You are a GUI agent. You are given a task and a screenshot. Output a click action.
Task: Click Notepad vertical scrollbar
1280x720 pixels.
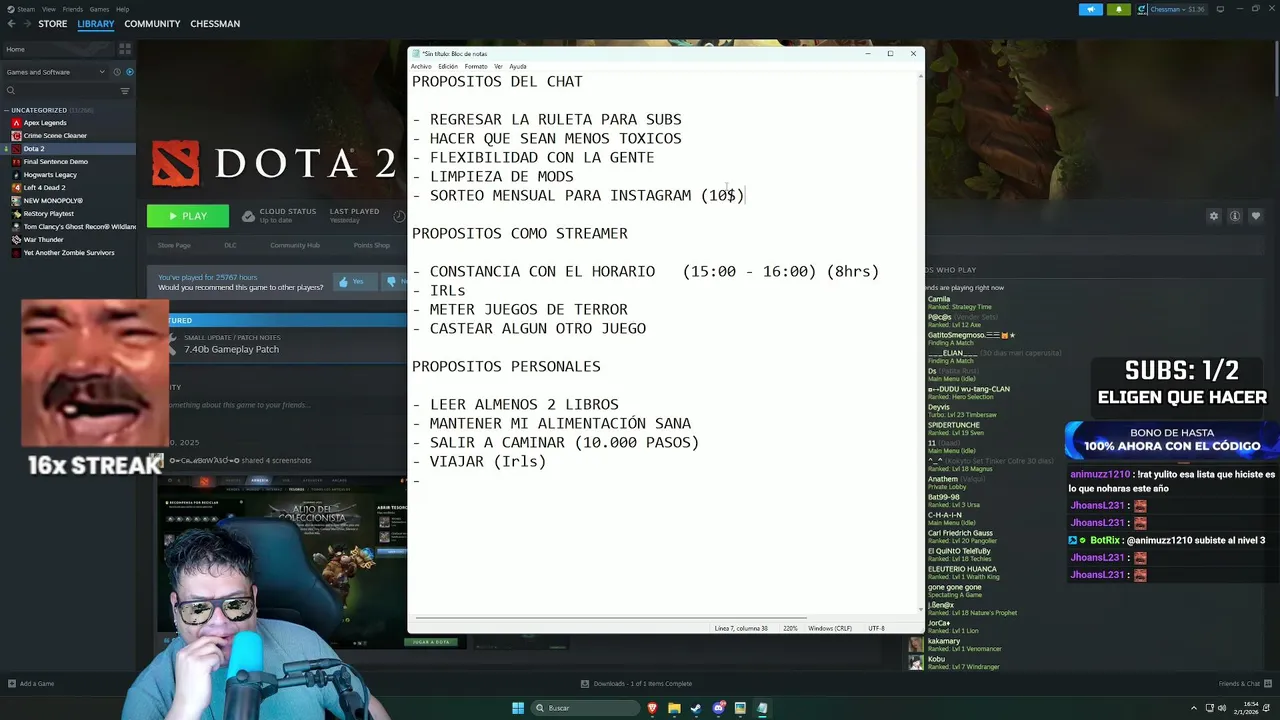[920, 340]
